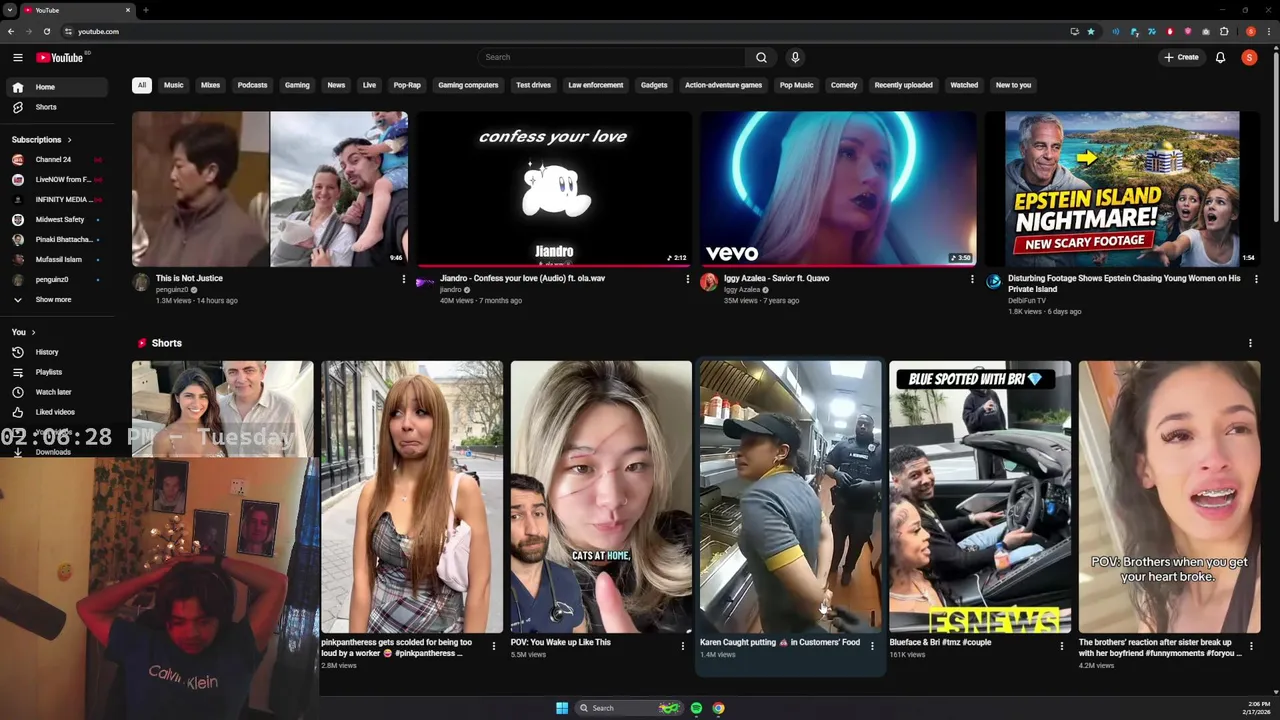Select the Recently uploaded chip
1280x720 pixels.
(x=903, y=85)
